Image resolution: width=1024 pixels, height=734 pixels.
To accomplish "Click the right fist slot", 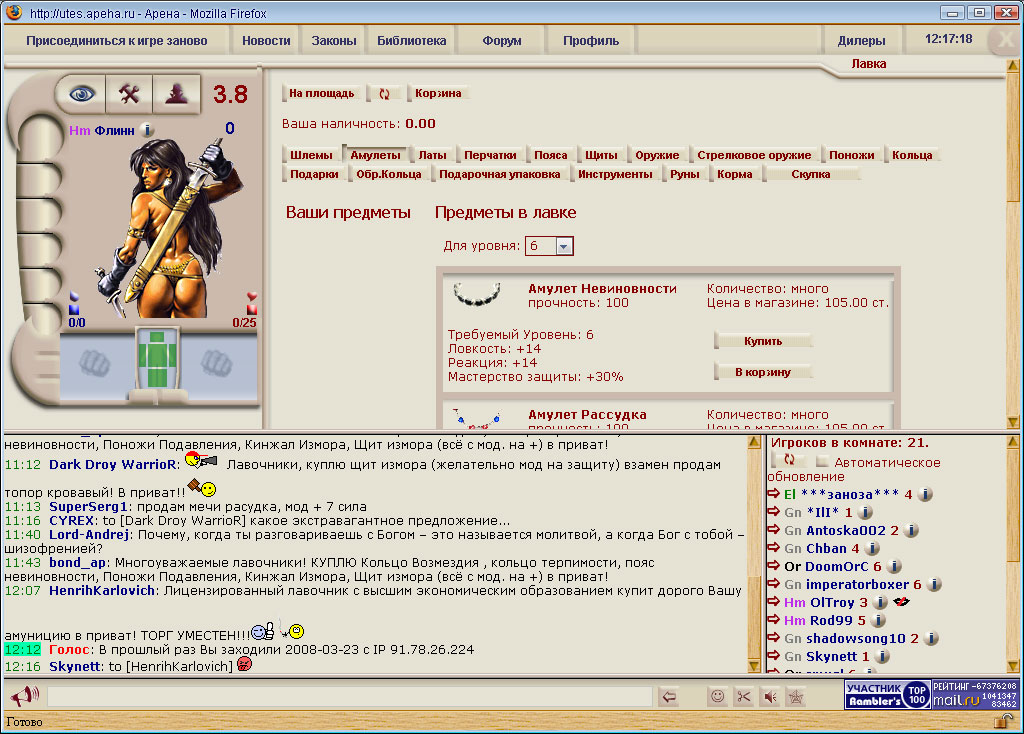I will (x=217, y=363).
